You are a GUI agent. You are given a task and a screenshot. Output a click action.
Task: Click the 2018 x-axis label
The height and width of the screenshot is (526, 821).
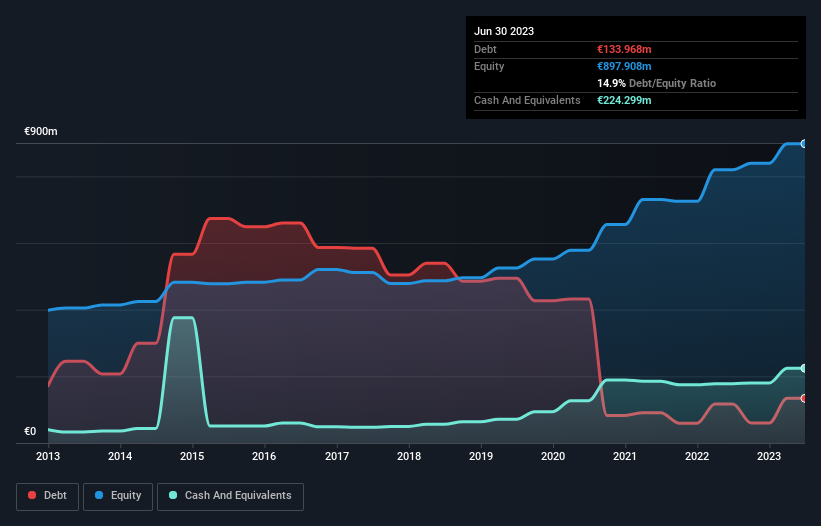click(x=409, y=456)
